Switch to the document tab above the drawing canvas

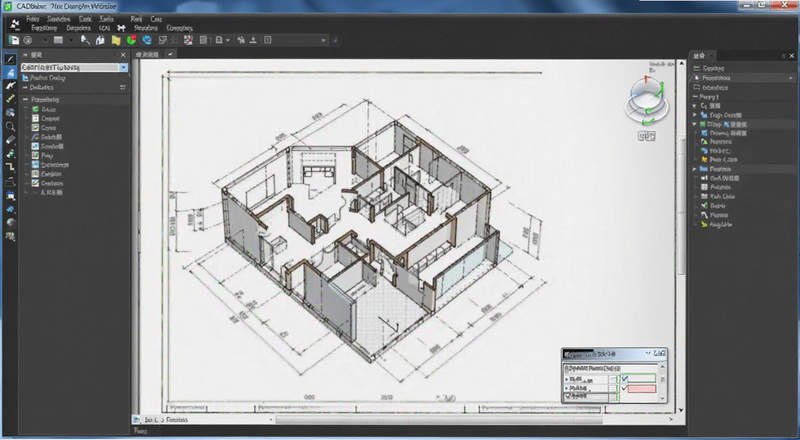pyautogui.click(x=147, y=54)
